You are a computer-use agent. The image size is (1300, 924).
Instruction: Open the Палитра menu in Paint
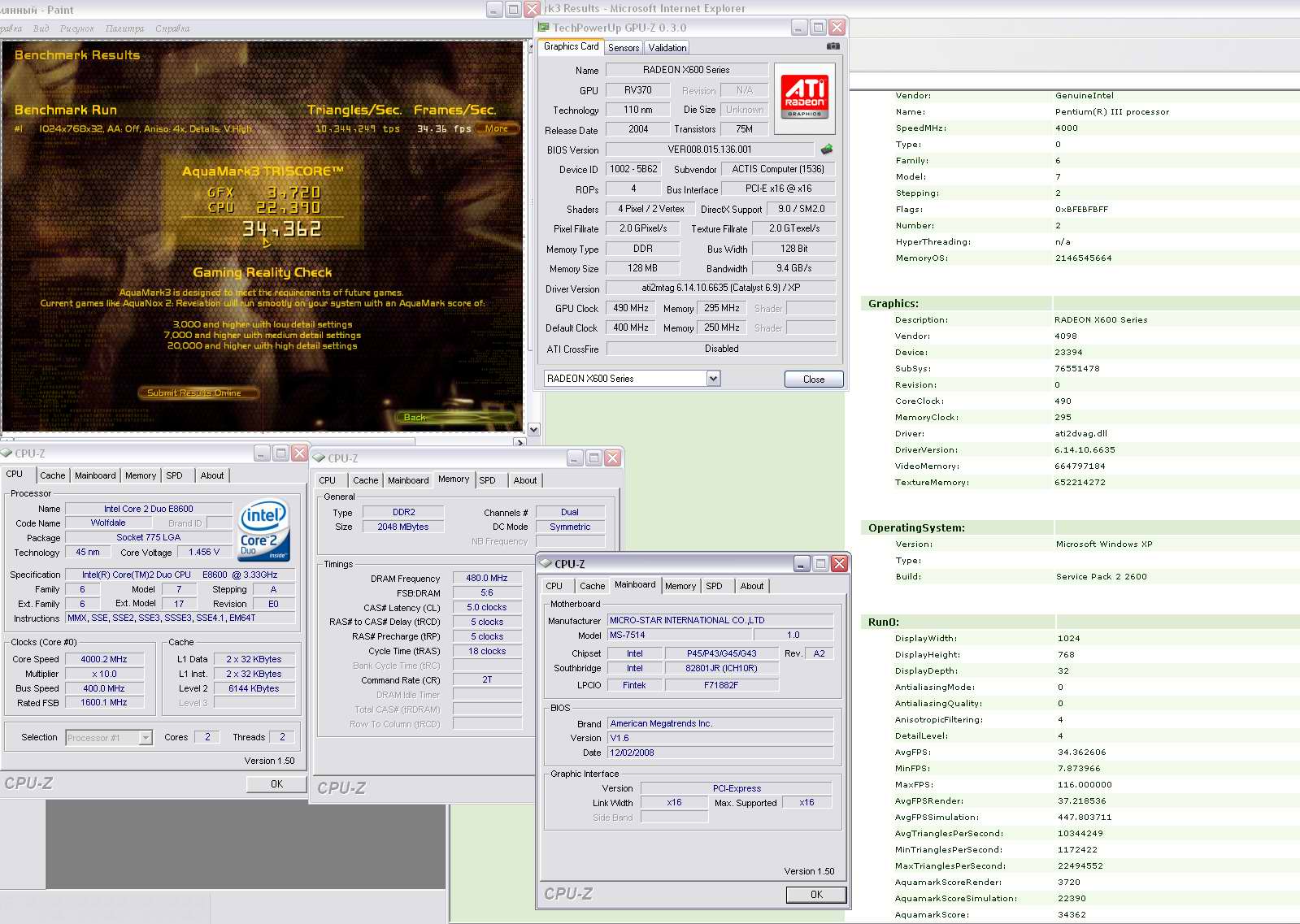[124, 28]
